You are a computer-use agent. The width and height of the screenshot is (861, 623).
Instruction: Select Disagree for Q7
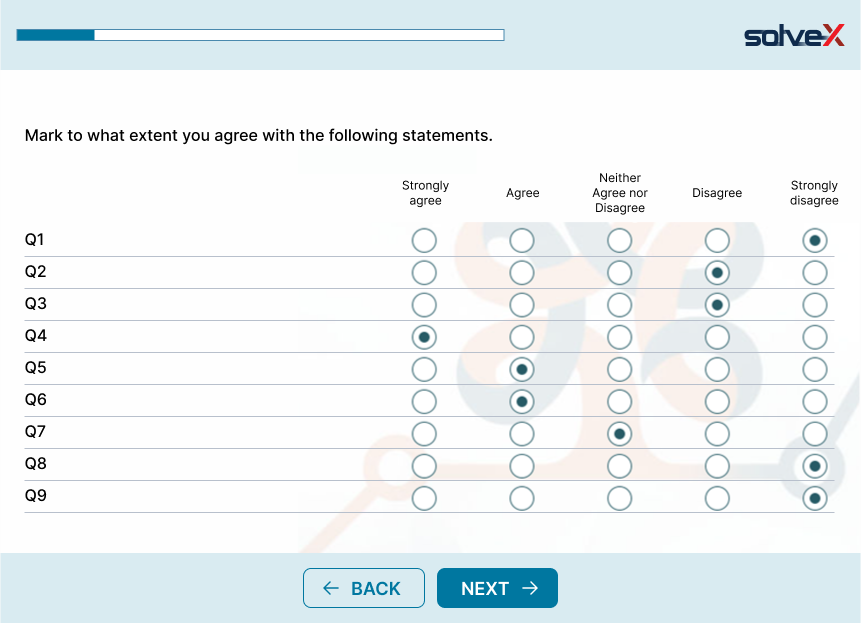(717, 433)
